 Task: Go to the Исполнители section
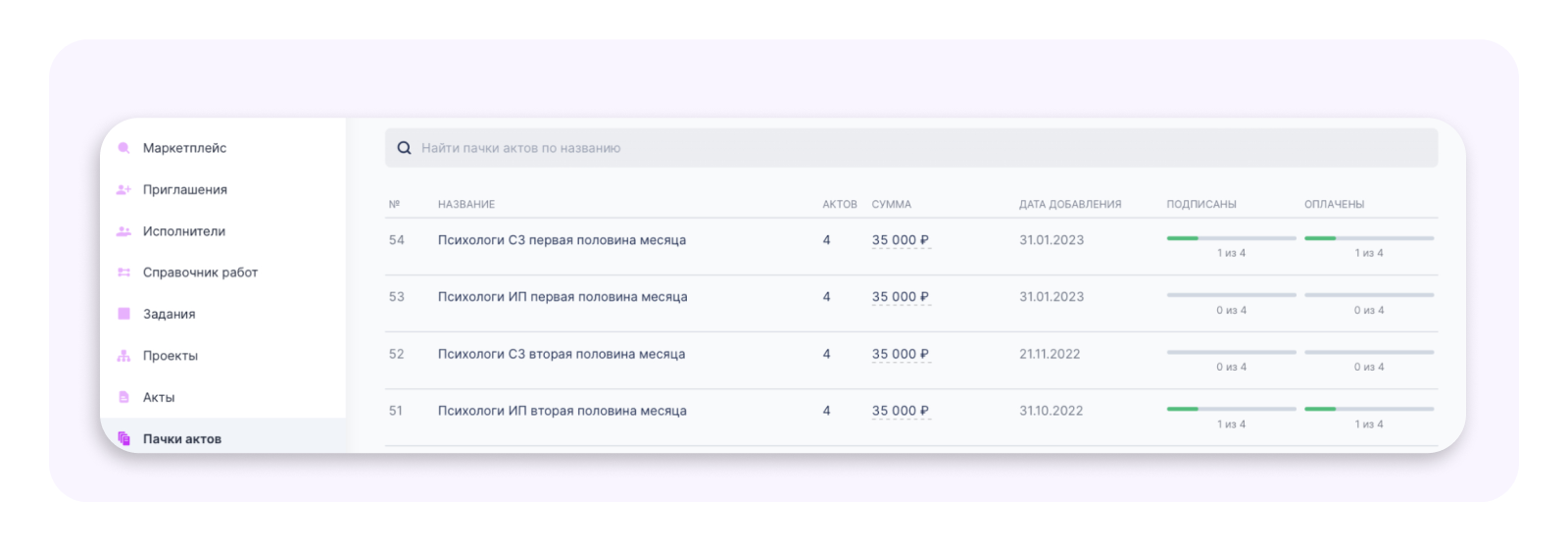(x=184, y=231)
